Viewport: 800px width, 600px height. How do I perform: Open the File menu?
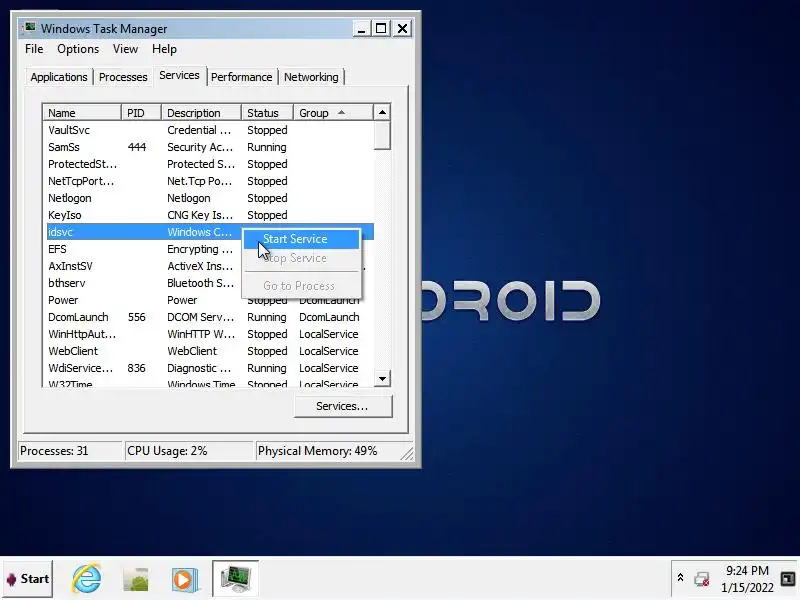(34, 49)
